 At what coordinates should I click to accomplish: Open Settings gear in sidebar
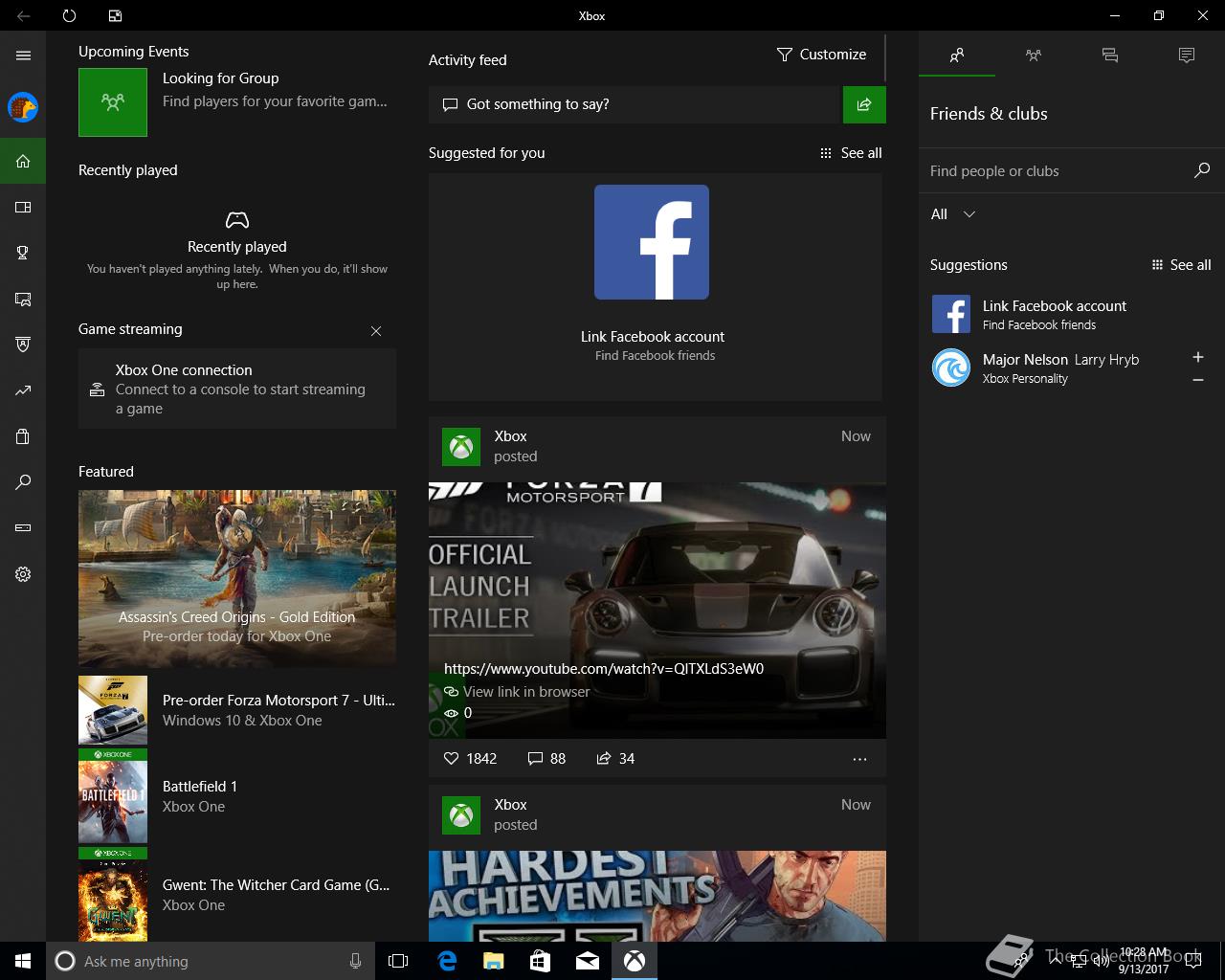(23, 574)
